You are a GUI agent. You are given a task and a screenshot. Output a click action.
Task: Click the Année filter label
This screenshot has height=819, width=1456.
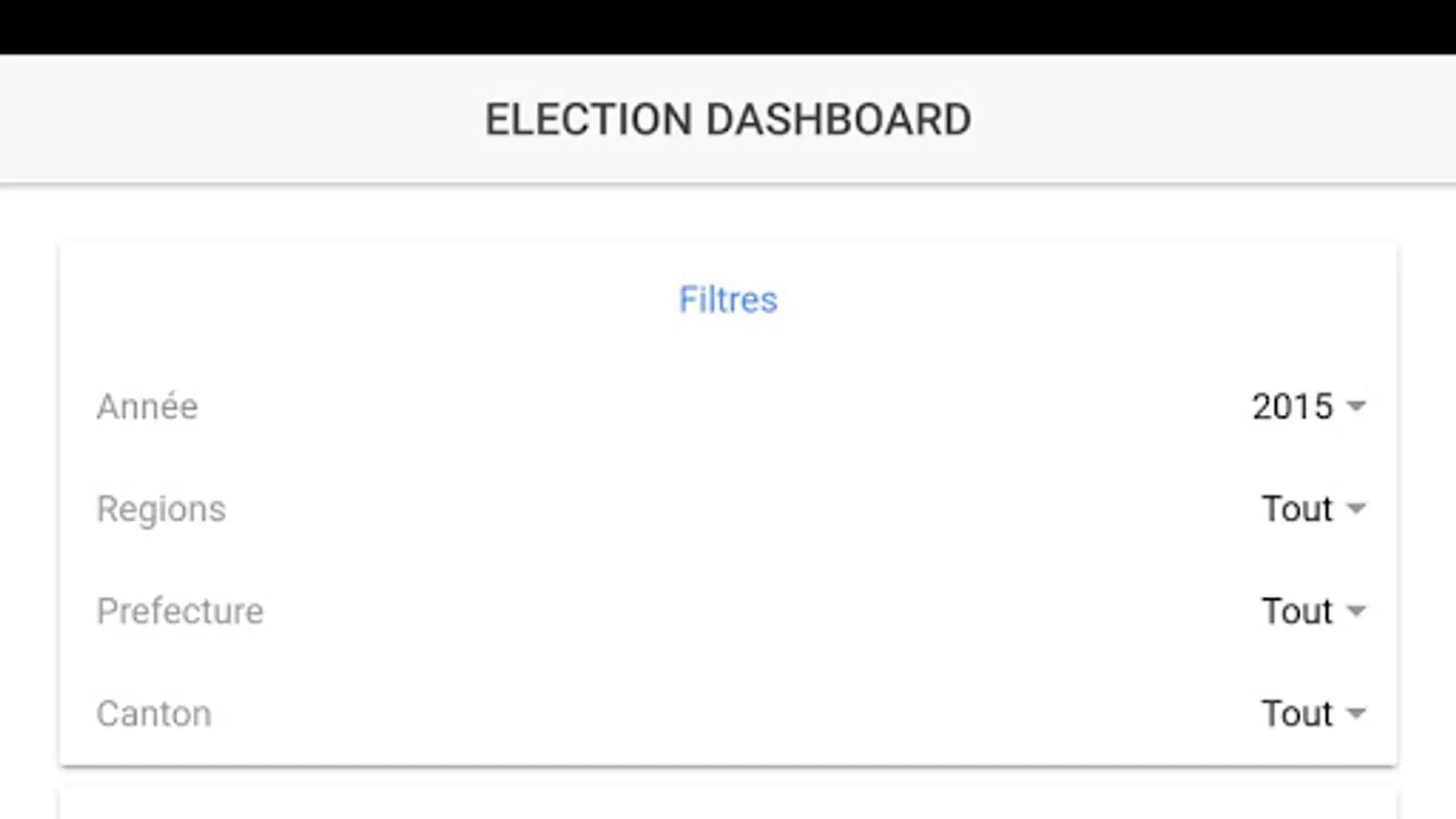147,406
